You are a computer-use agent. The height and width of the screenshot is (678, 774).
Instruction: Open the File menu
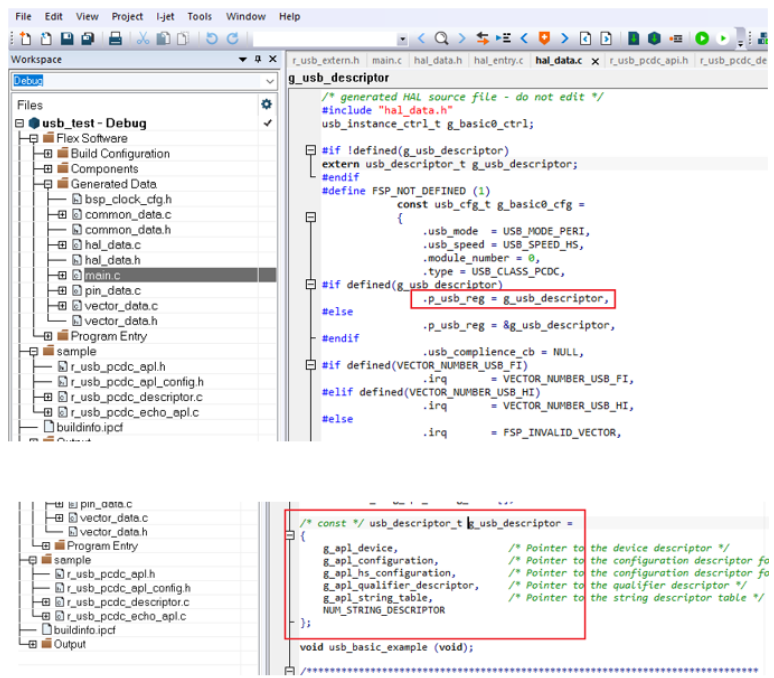click(23, 16)
